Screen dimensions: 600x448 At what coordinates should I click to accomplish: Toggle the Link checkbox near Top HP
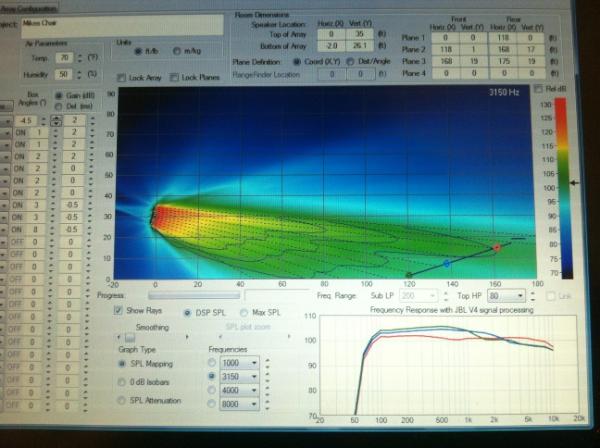[x=551, y=296]
